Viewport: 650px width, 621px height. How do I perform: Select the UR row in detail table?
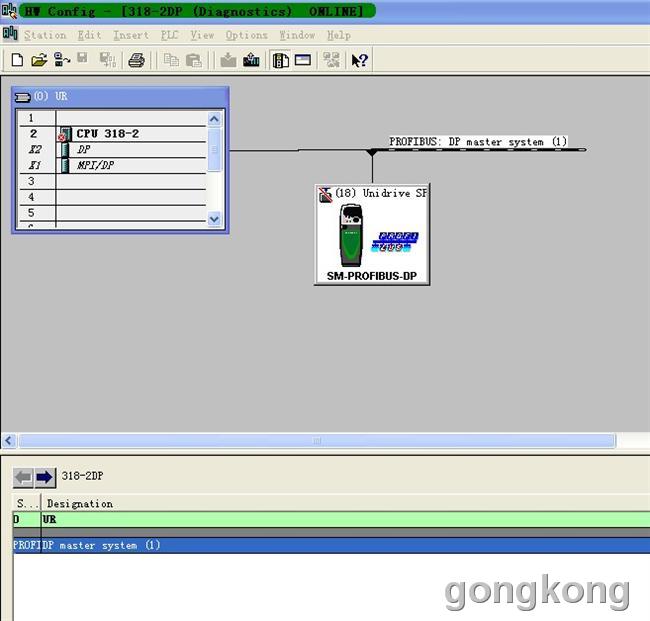coord(331,519)
